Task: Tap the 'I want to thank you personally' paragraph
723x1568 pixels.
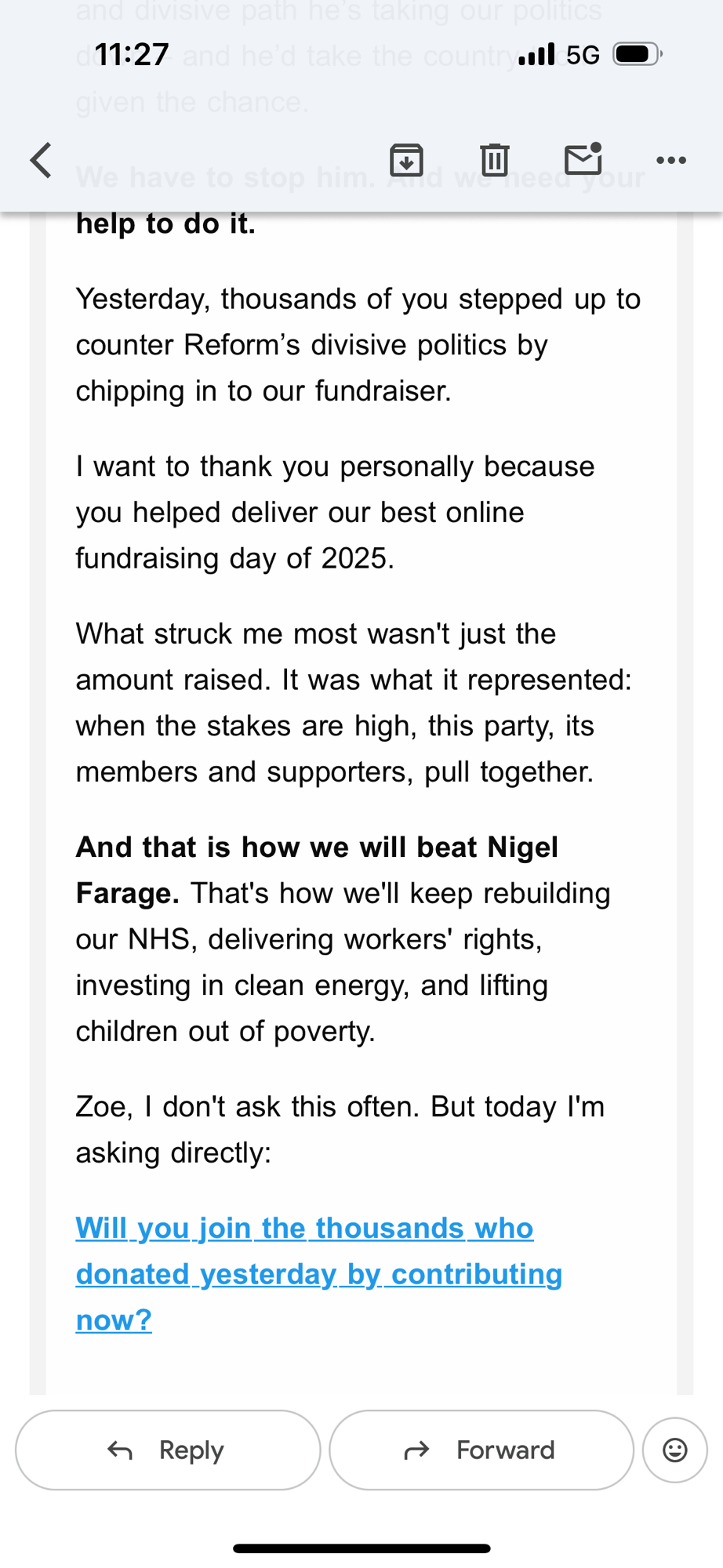Action: point(335,512)
